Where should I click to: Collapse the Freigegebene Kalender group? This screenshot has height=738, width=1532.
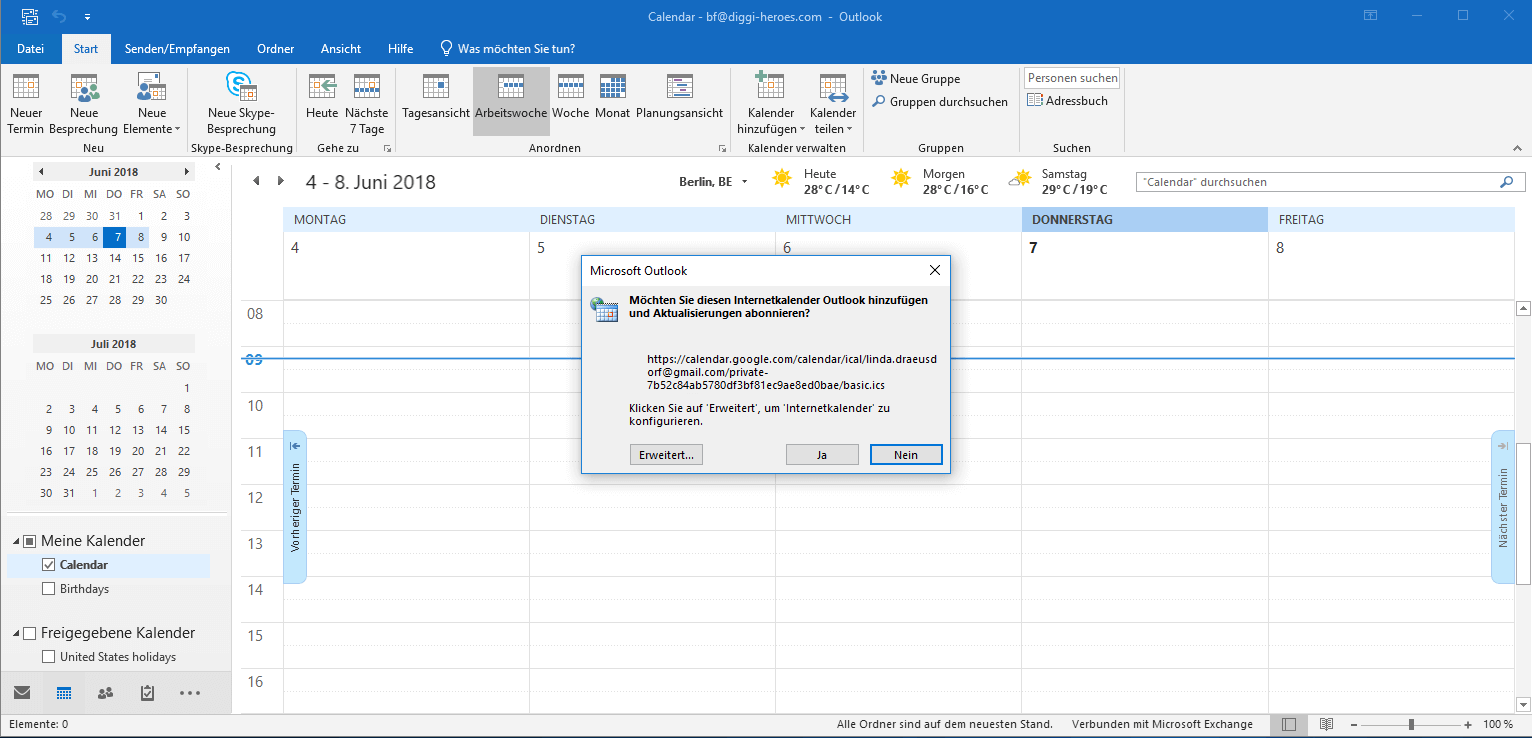tap(16, 633)
